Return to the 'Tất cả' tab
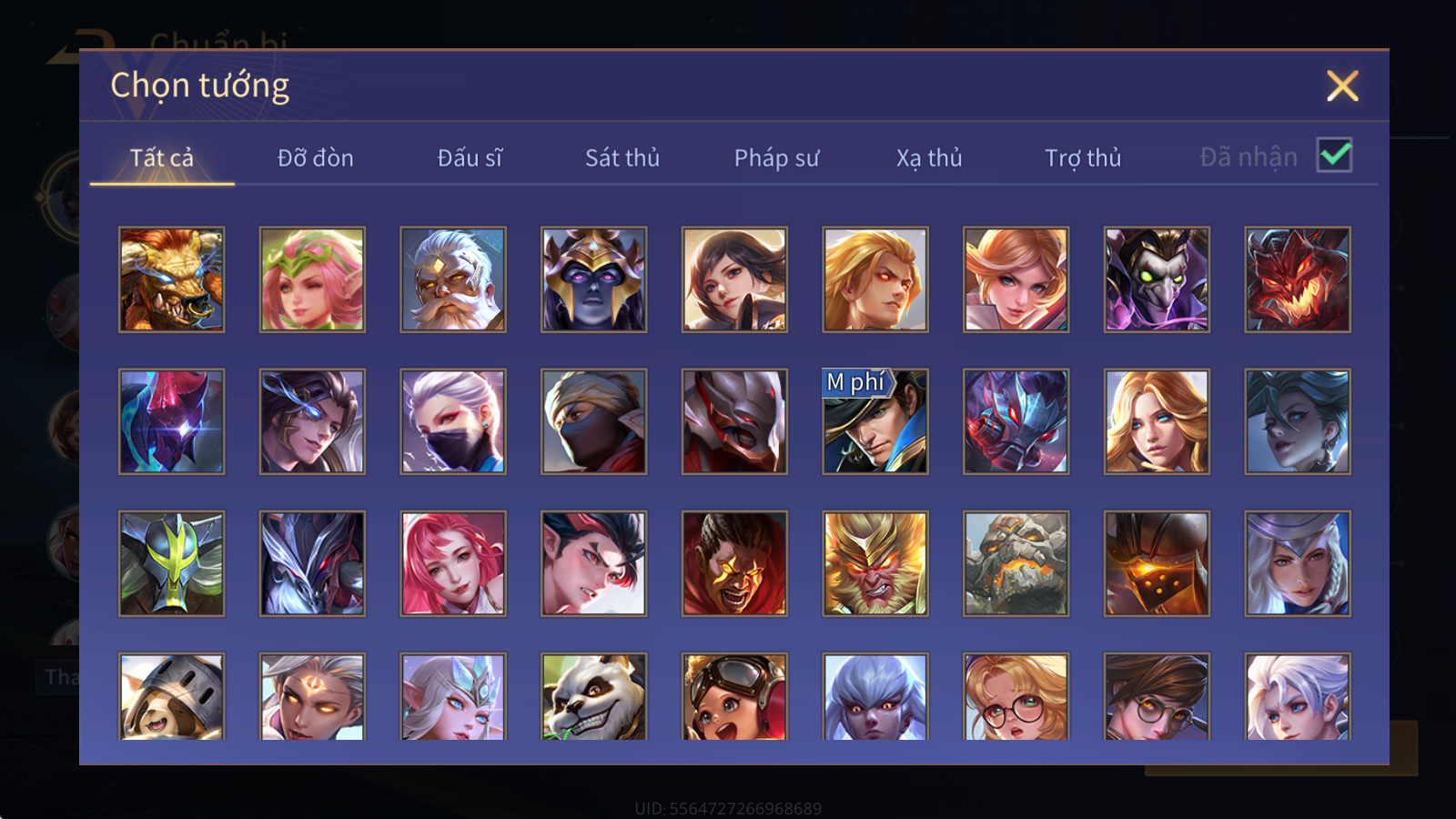Image resolution: width=1456 pixels, height=819 pixels. coord(162,158)
